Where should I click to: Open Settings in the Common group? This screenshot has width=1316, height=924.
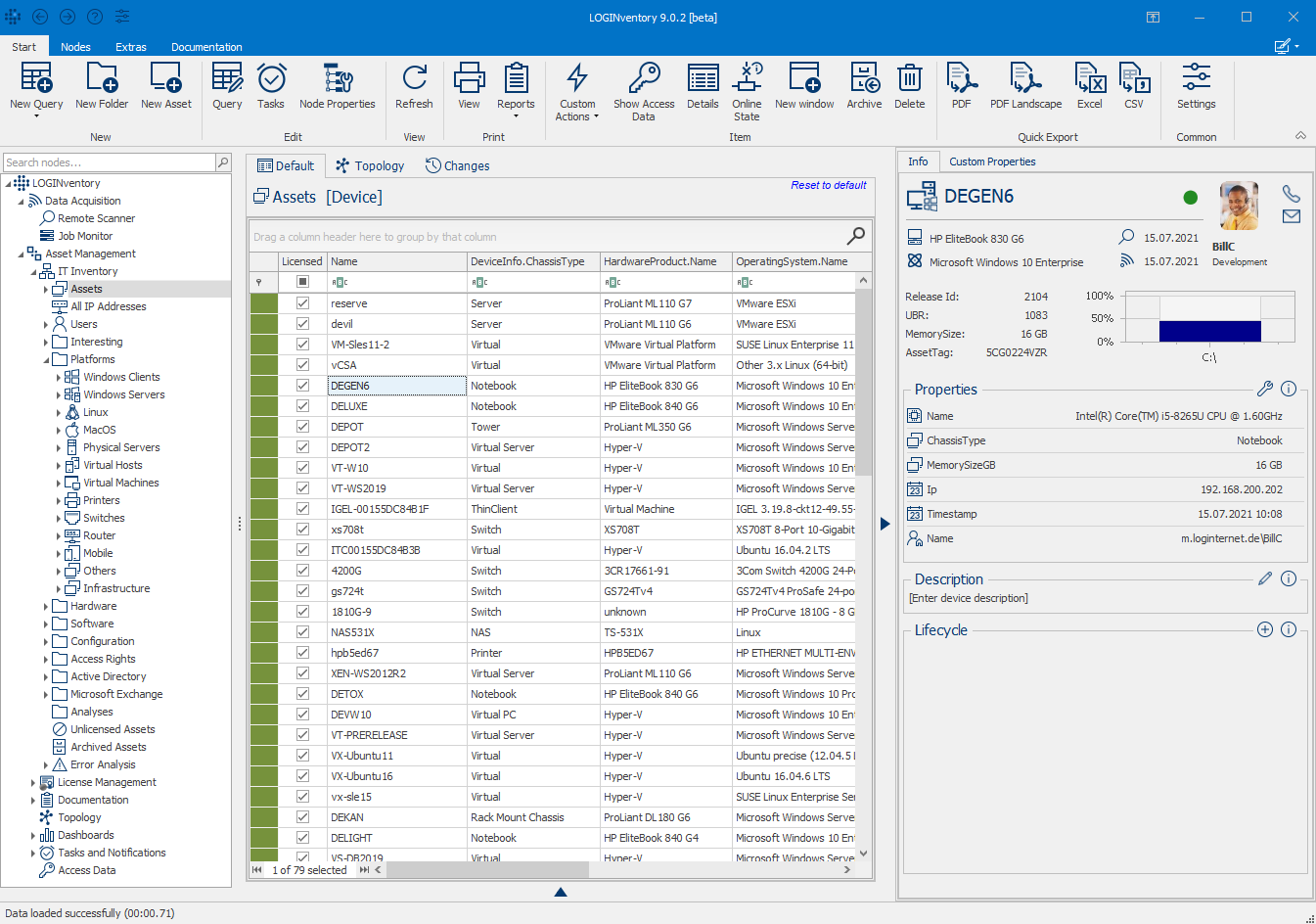(1197, 86)
